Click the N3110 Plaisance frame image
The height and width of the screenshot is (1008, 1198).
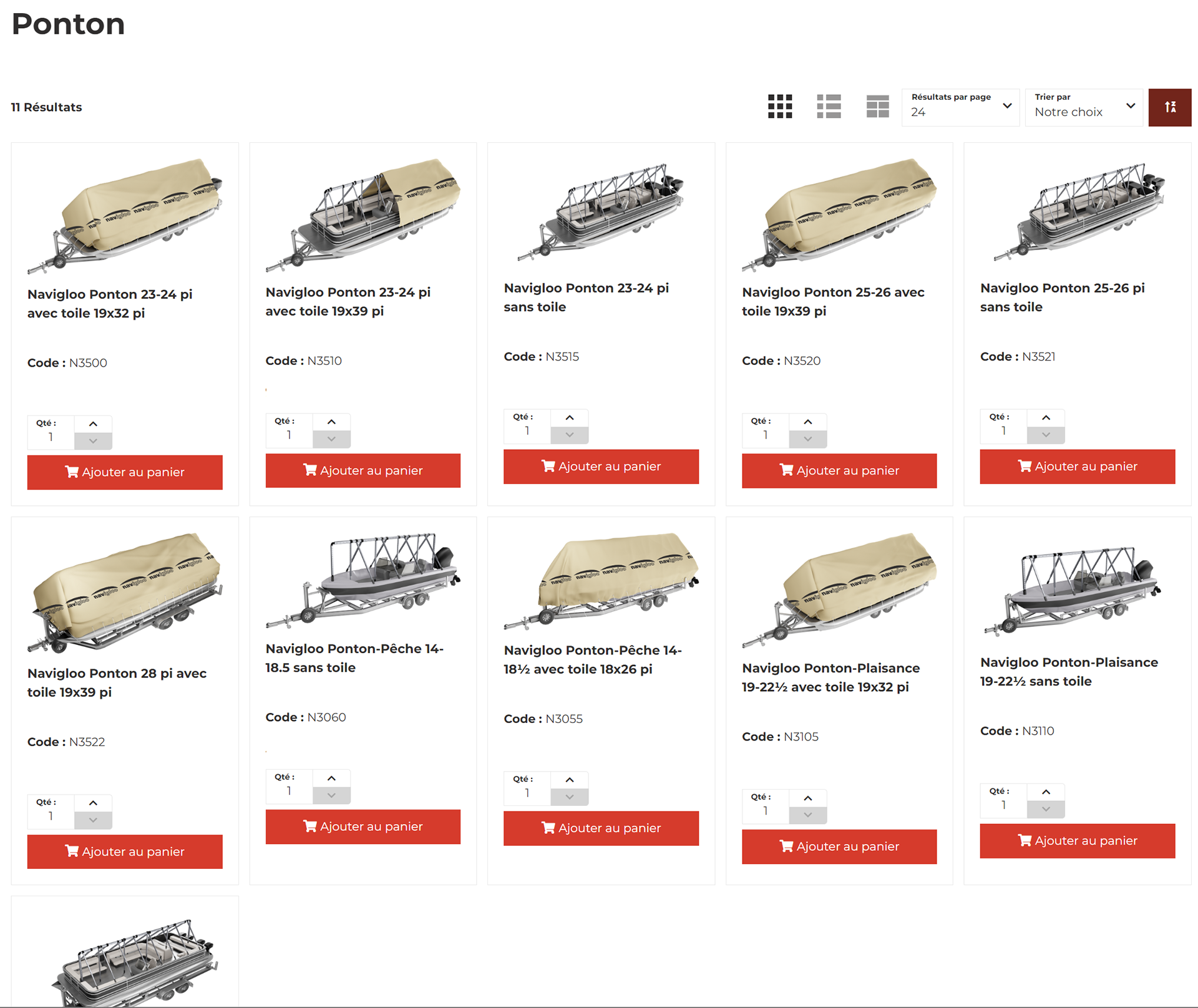pos(1073,591)
